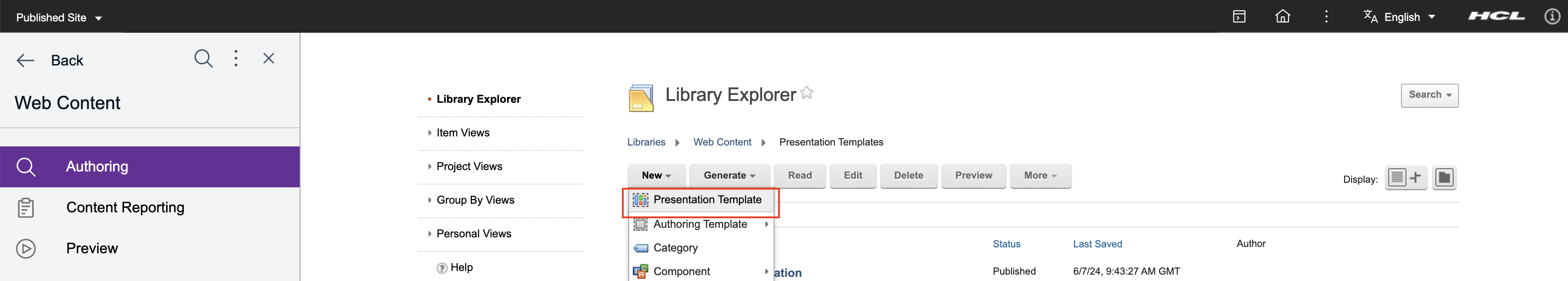
Task: Close the Web Content side panel
Action: tap(268, 59)
